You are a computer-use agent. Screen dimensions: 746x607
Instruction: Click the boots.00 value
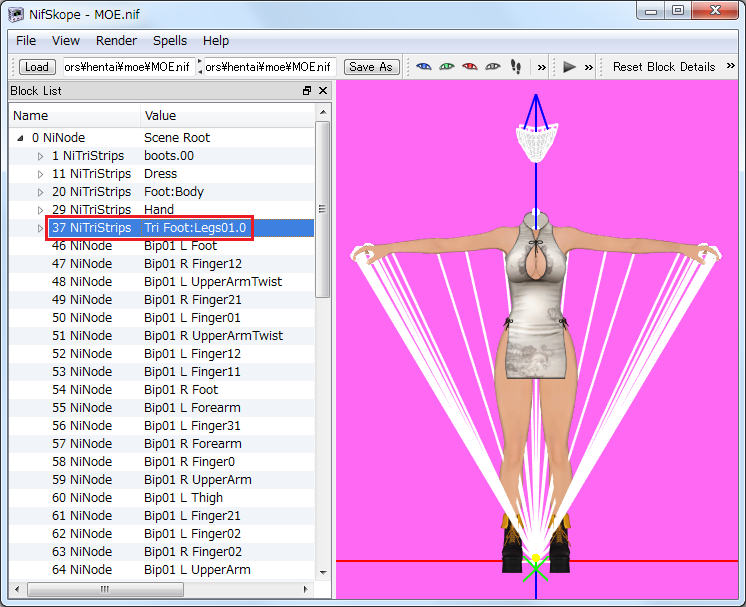pos(169,156)
